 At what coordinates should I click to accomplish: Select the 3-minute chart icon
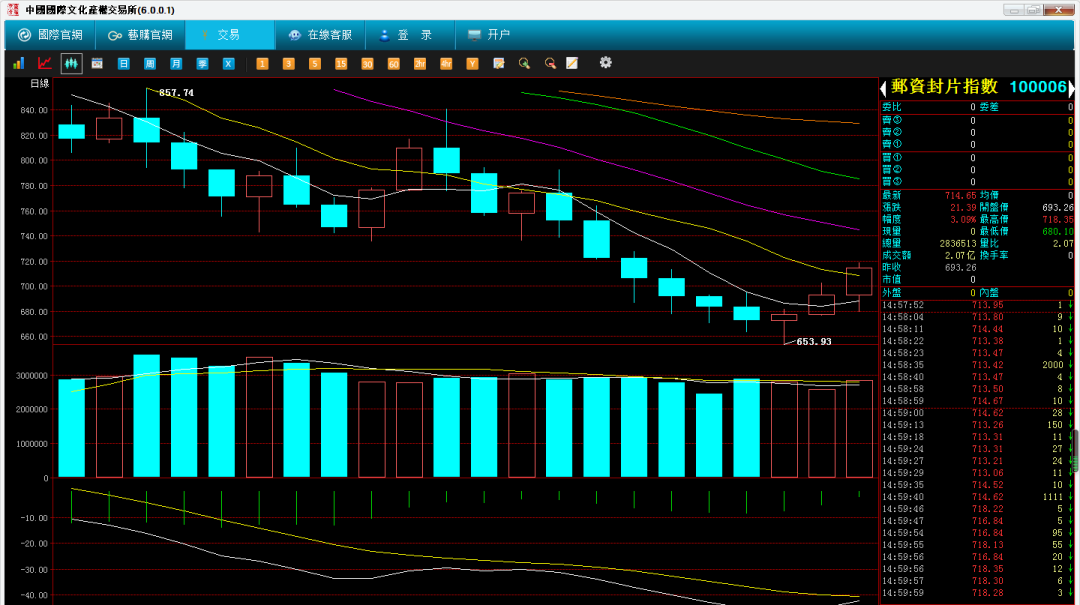click(x=289, y=63)
